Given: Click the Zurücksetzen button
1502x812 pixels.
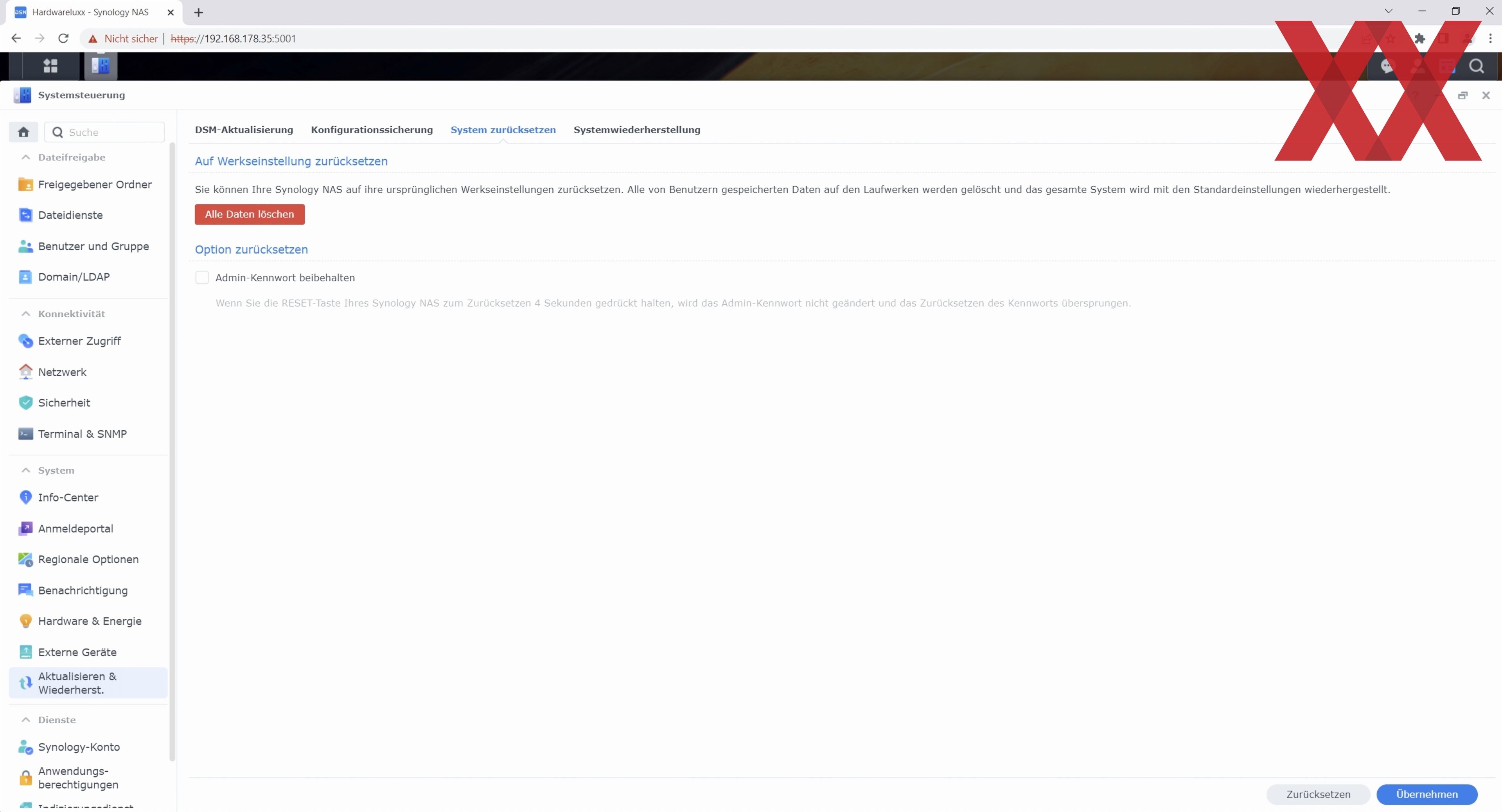Looking at the screenshot, I should click(x=1318, y=794).
